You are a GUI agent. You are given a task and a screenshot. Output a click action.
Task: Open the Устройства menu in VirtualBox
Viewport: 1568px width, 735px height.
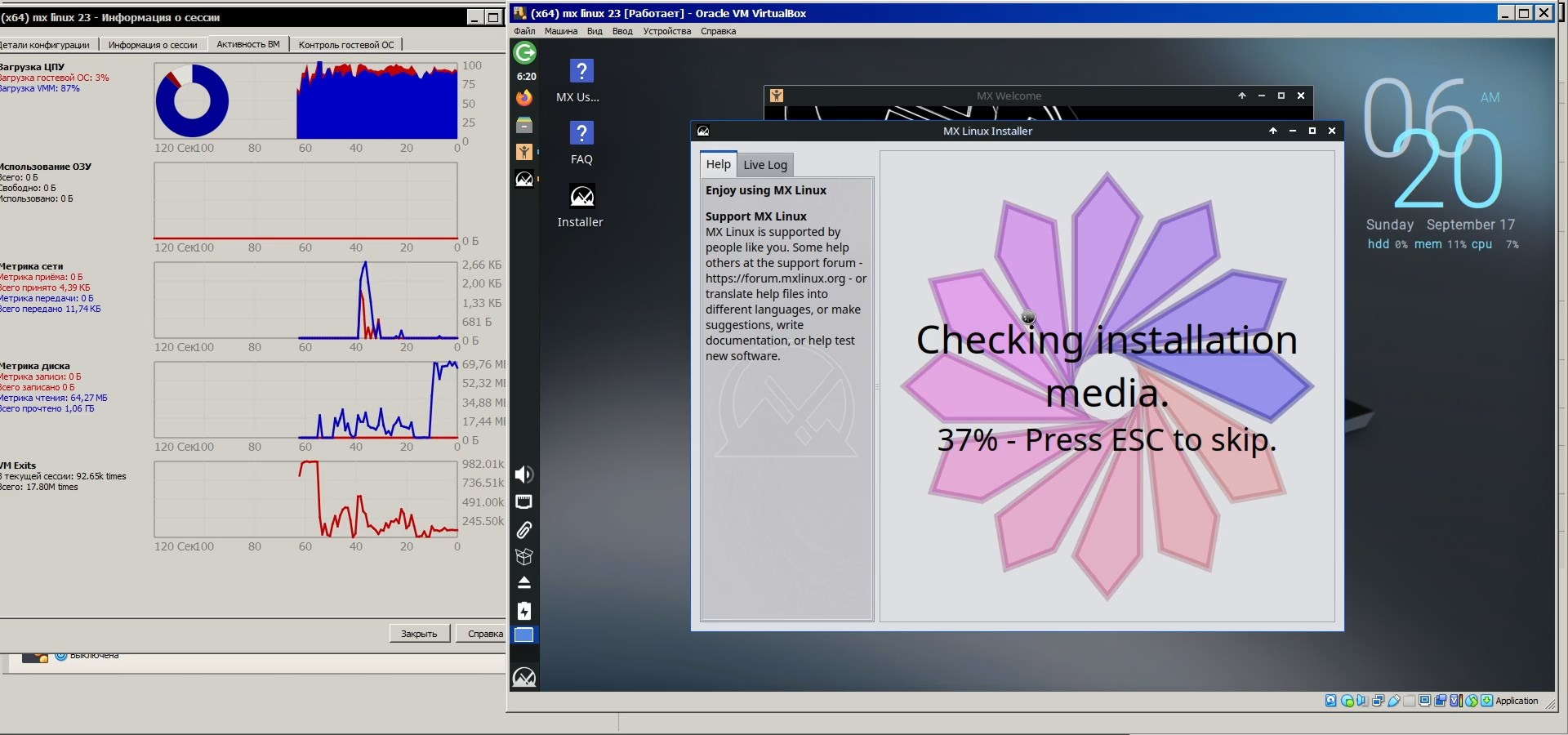(666, 31)
